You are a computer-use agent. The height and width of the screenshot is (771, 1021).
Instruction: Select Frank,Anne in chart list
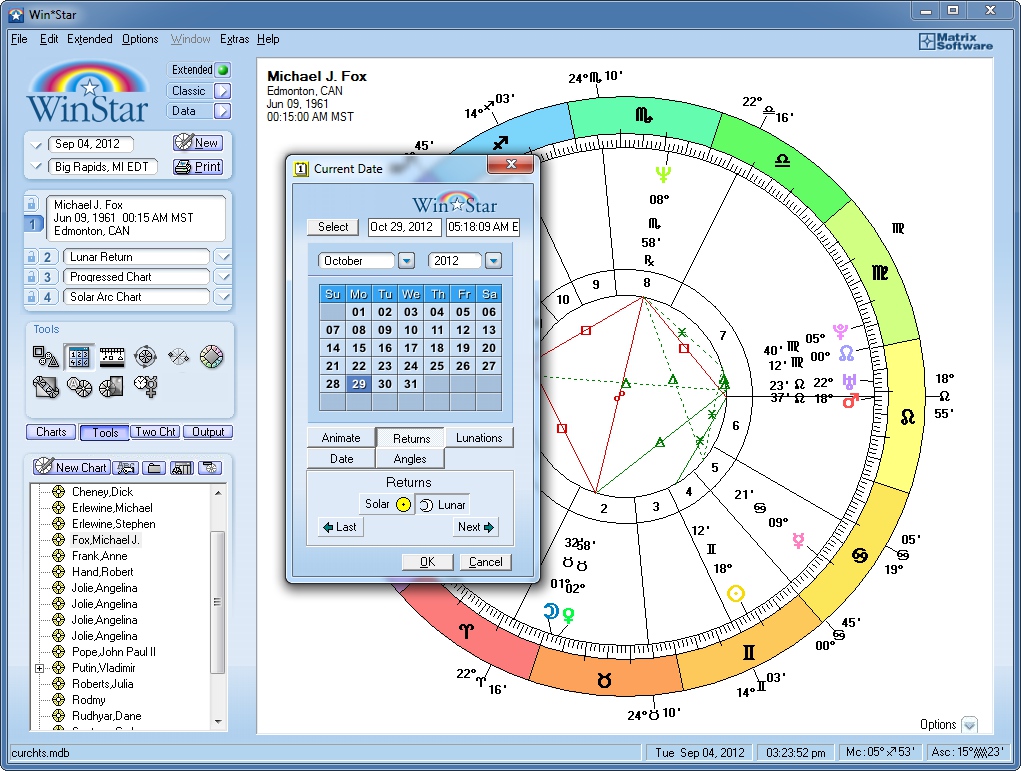coord(99,556)
